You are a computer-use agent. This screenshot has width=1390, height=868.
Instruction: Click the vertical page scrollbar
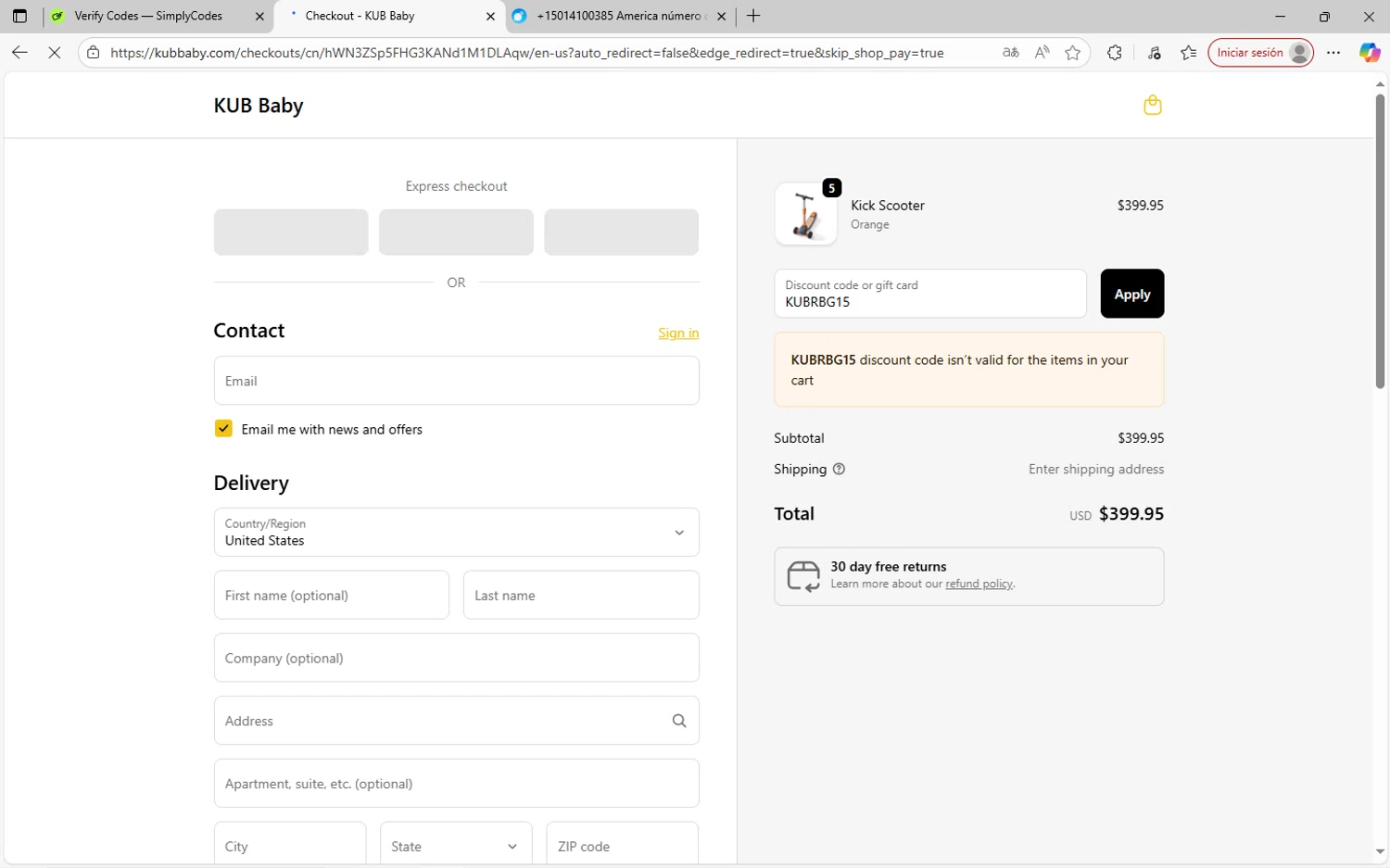1380,241
